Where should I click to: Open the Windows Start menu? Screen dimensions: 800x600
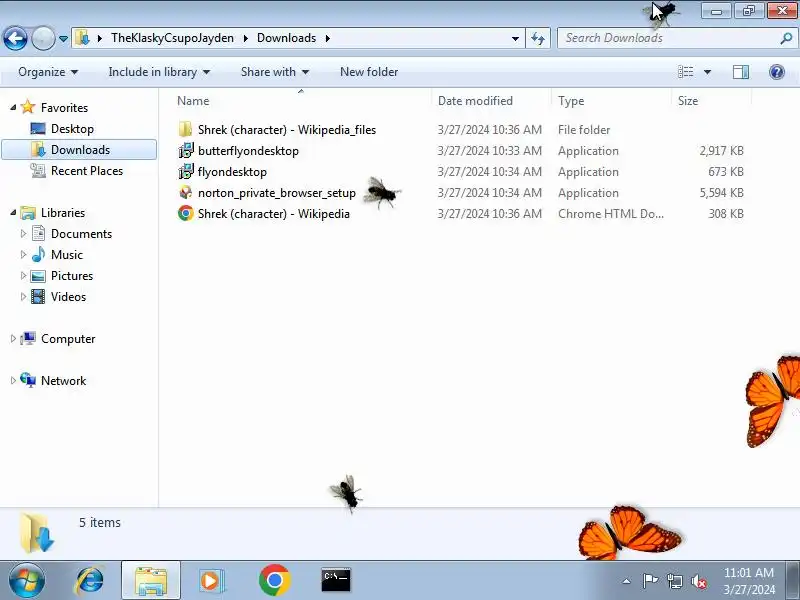27,580
